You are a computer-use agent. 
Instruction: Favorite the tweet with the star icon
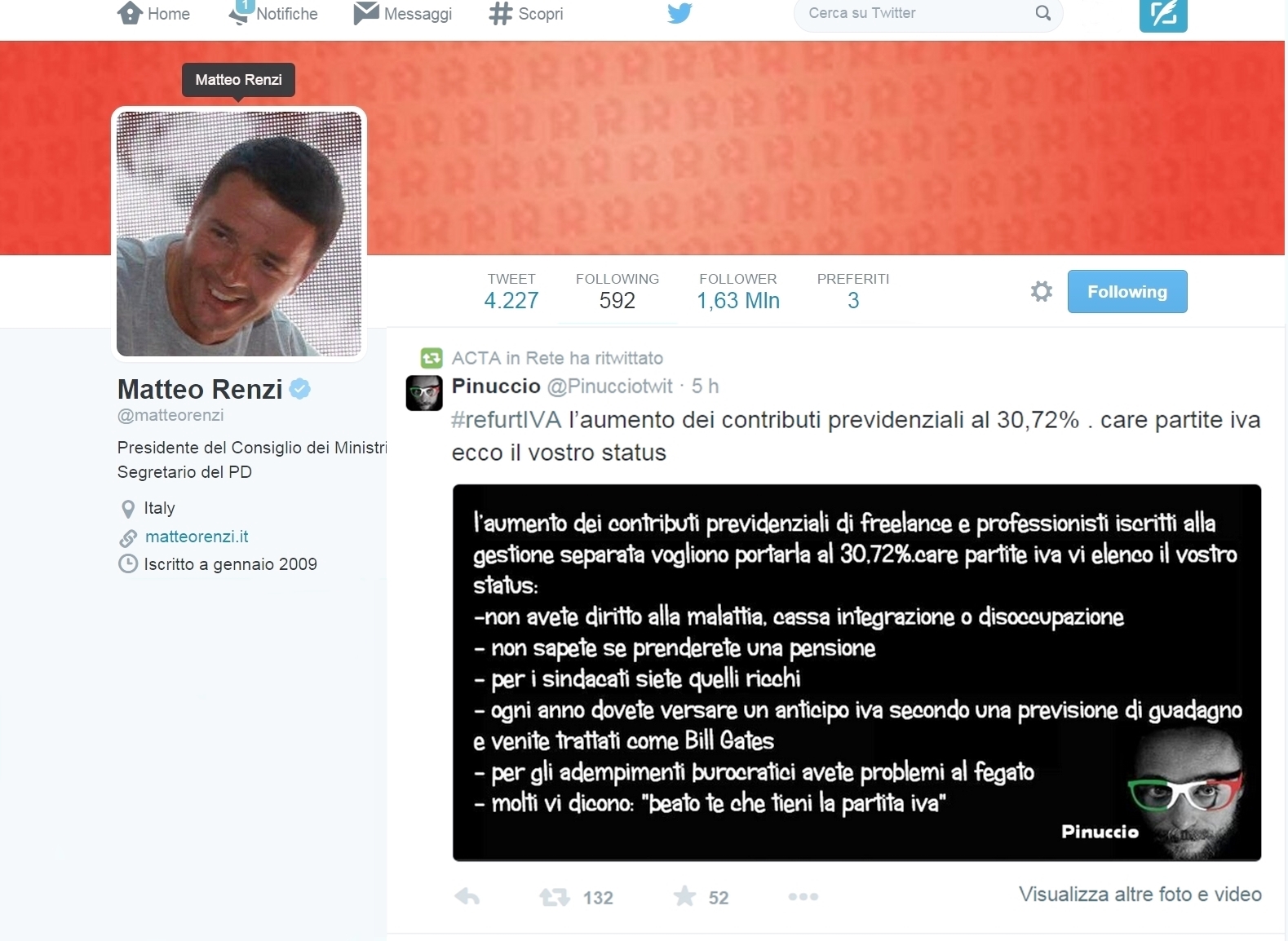684,896
